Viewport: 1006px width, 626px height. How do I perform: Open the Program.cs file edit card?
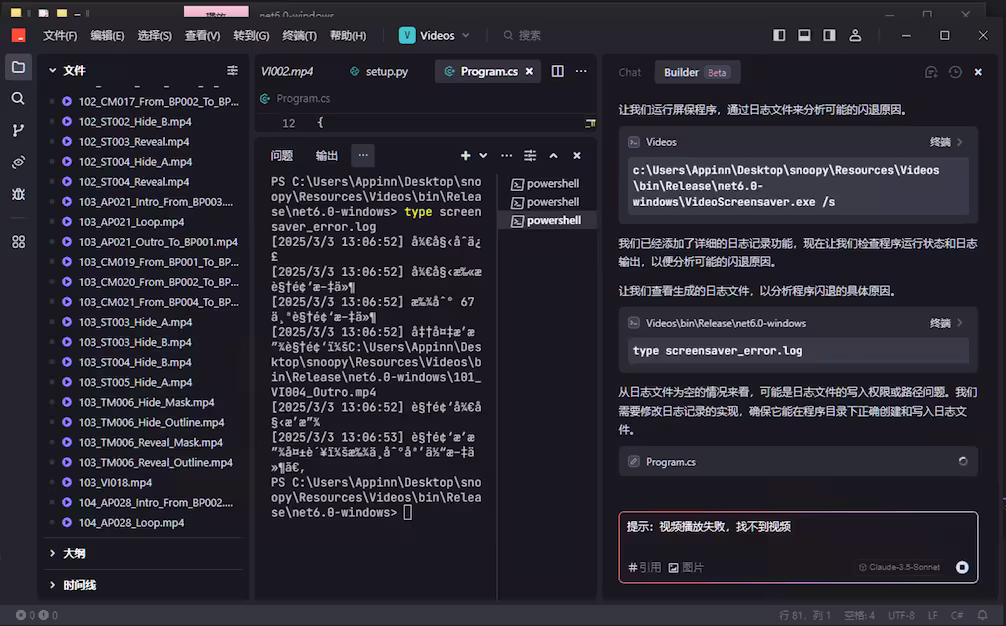[798, 462]
